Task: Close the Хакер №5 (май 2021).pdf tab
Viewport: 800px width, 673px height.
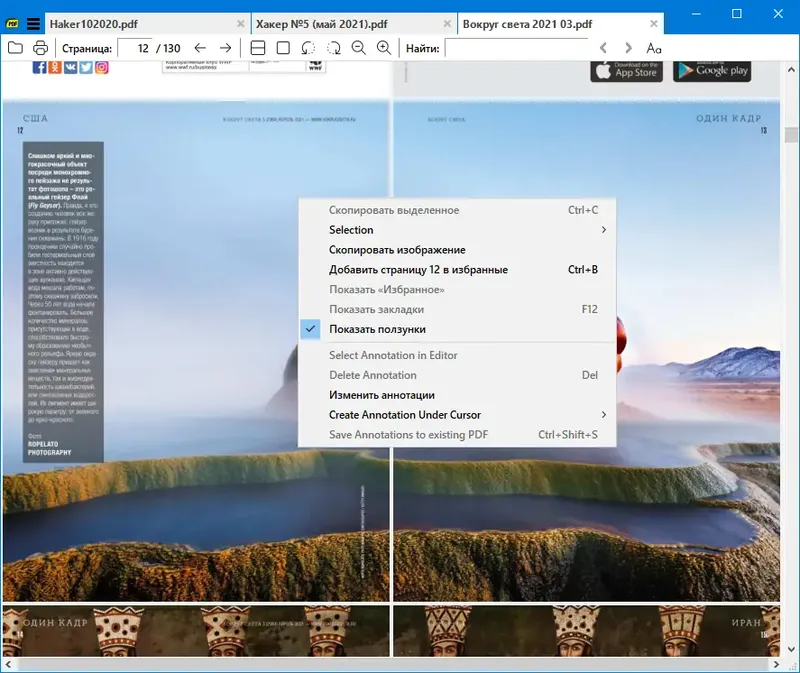Action: 447,23
